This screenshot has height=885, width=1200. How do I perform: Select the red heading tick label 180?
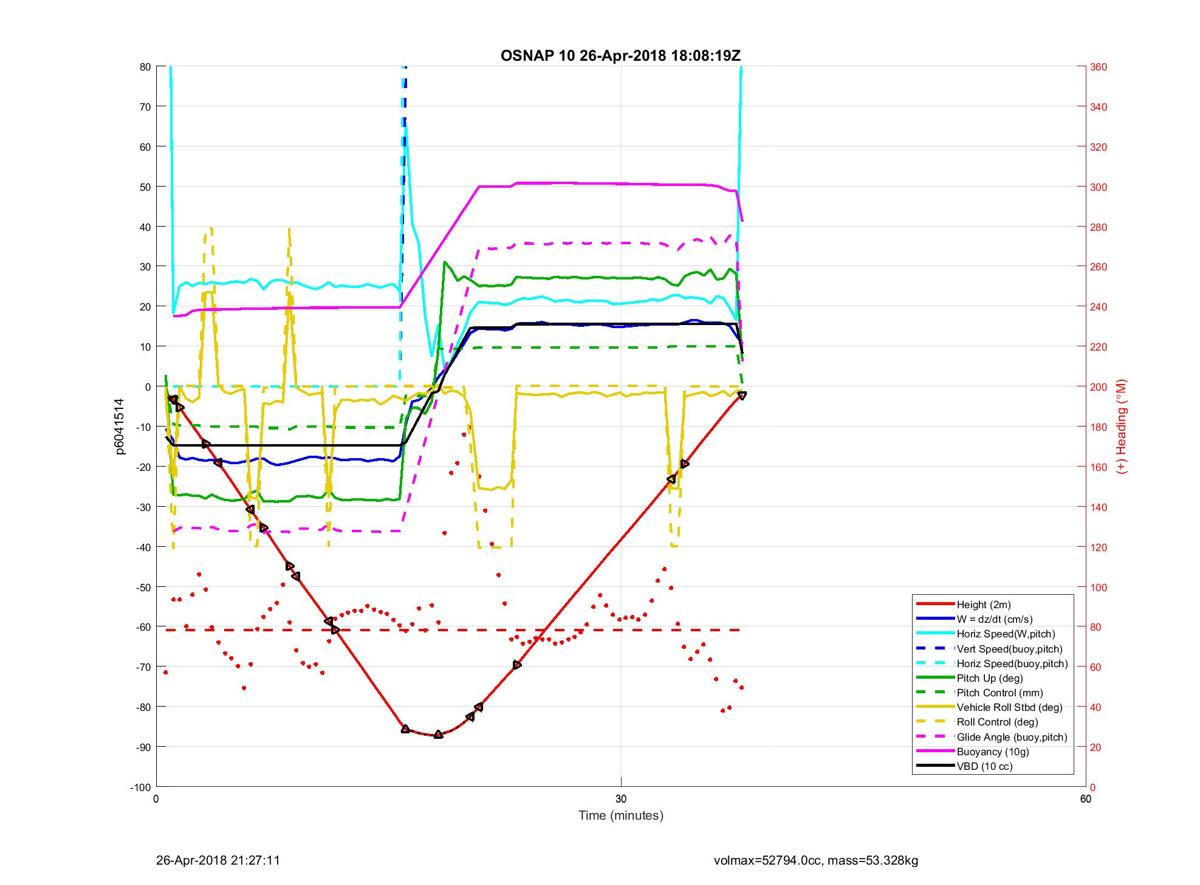tap(1100, 427)
